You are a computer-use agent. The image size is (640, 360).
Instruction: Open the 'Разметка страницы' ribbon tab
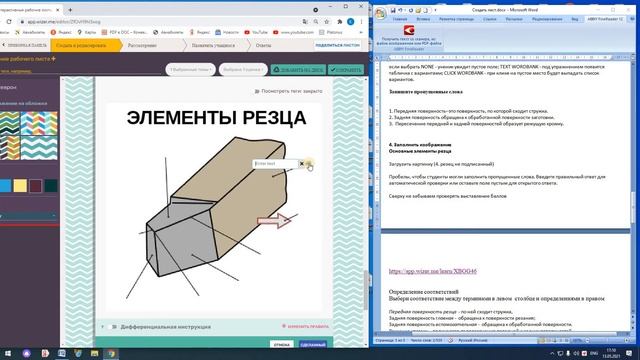pyautogui.click(x=456, y=19)
